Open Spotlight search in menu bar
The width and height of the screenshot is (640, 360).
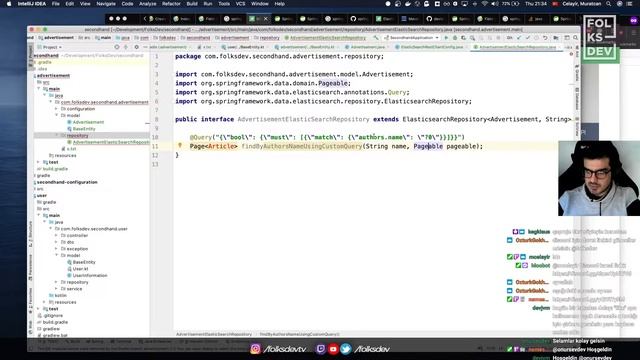click(x=608, y=4)
